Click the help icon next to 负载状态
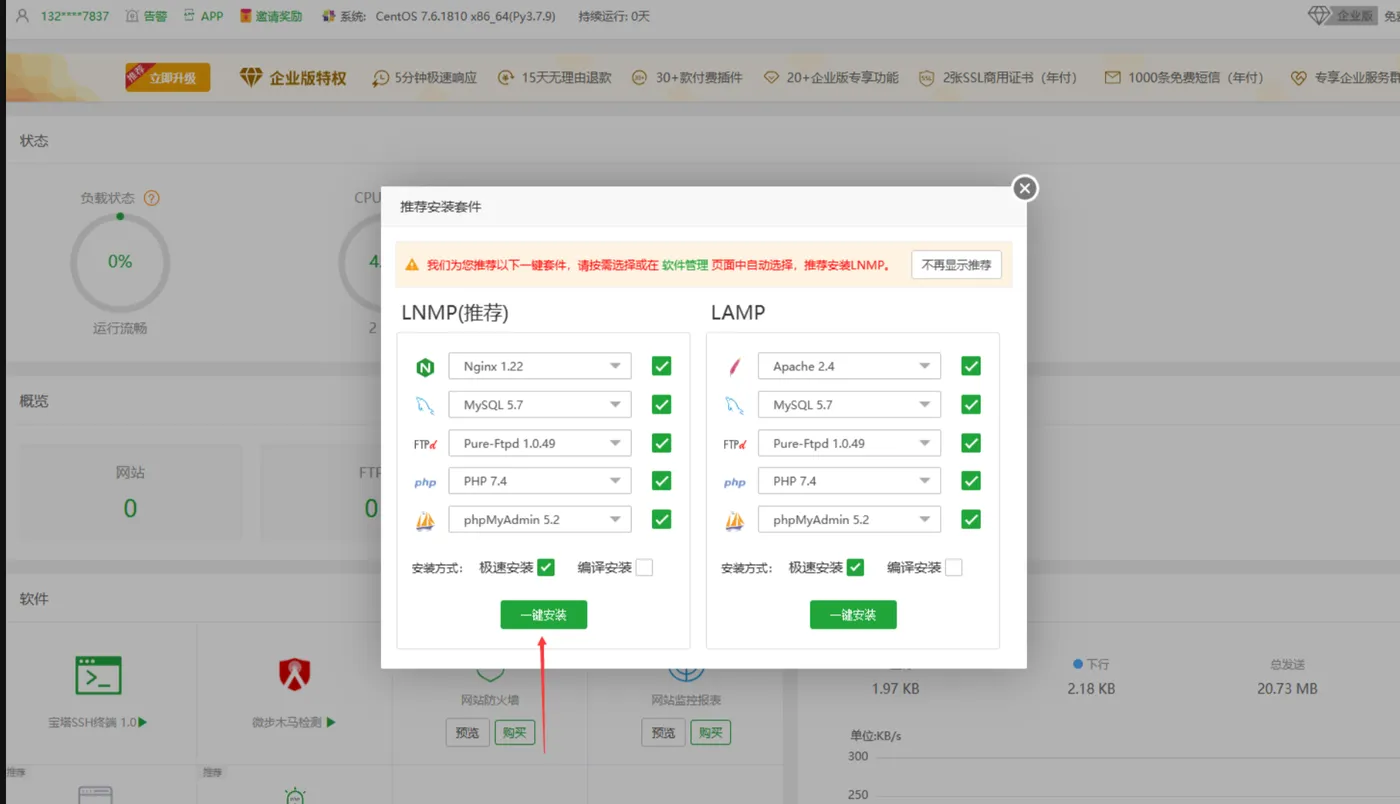Image resolution: width=1400 pixels, height=804 pixels. pyautogui.click(x=152, y=198)
